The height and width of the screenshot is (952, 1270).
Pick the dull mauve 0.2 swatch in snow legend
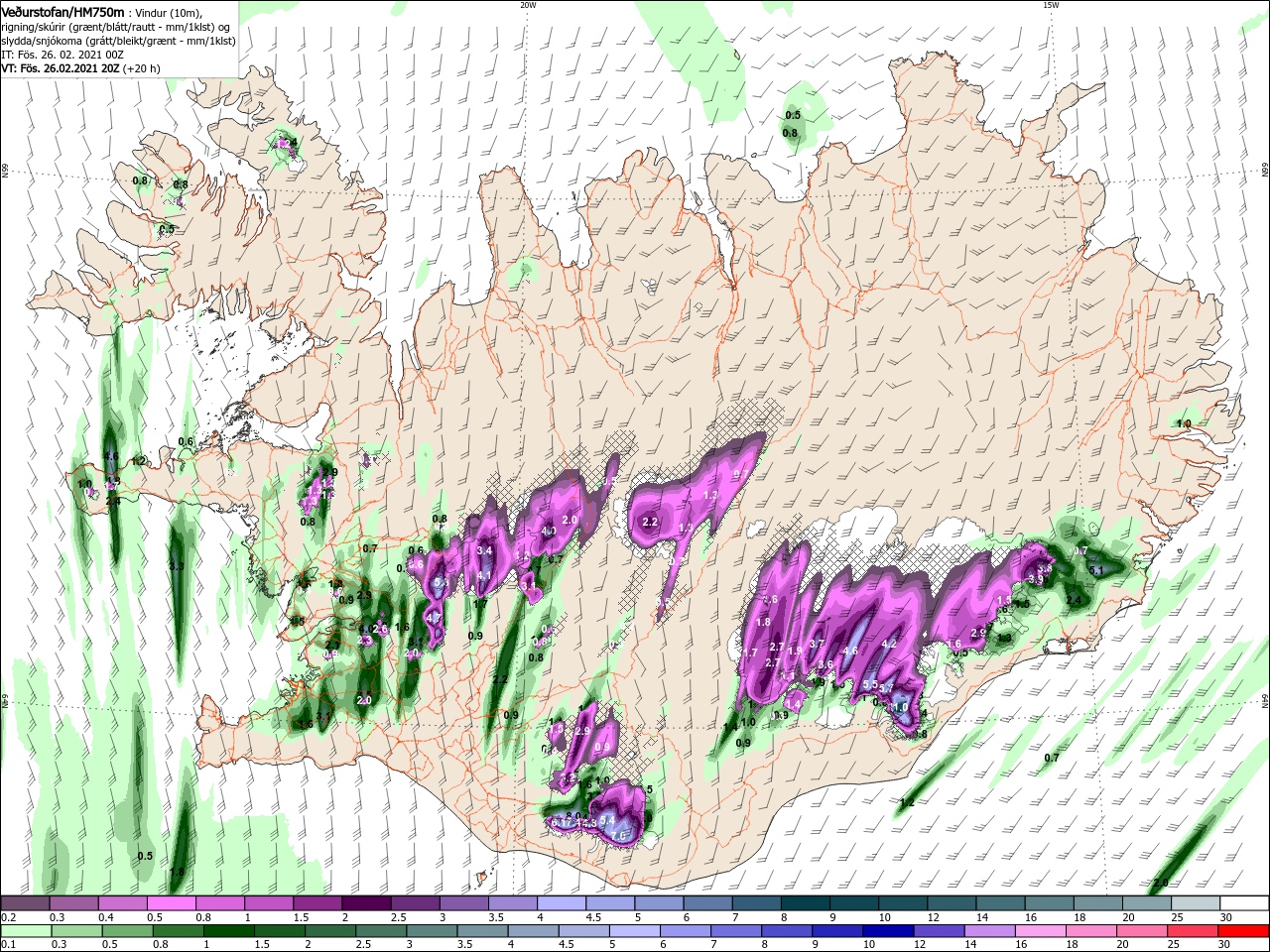25,903
